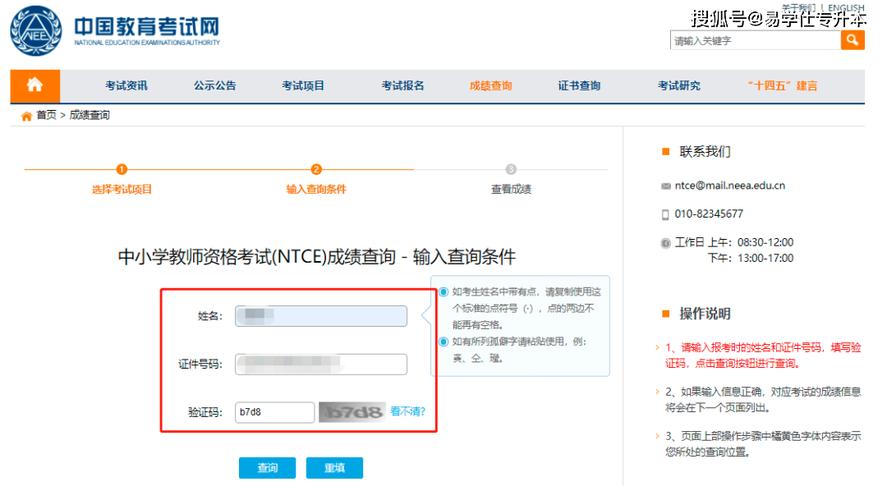Open the 考试项目 menu
The height and width of the screenshot is (500, 887).
(303, 85)
